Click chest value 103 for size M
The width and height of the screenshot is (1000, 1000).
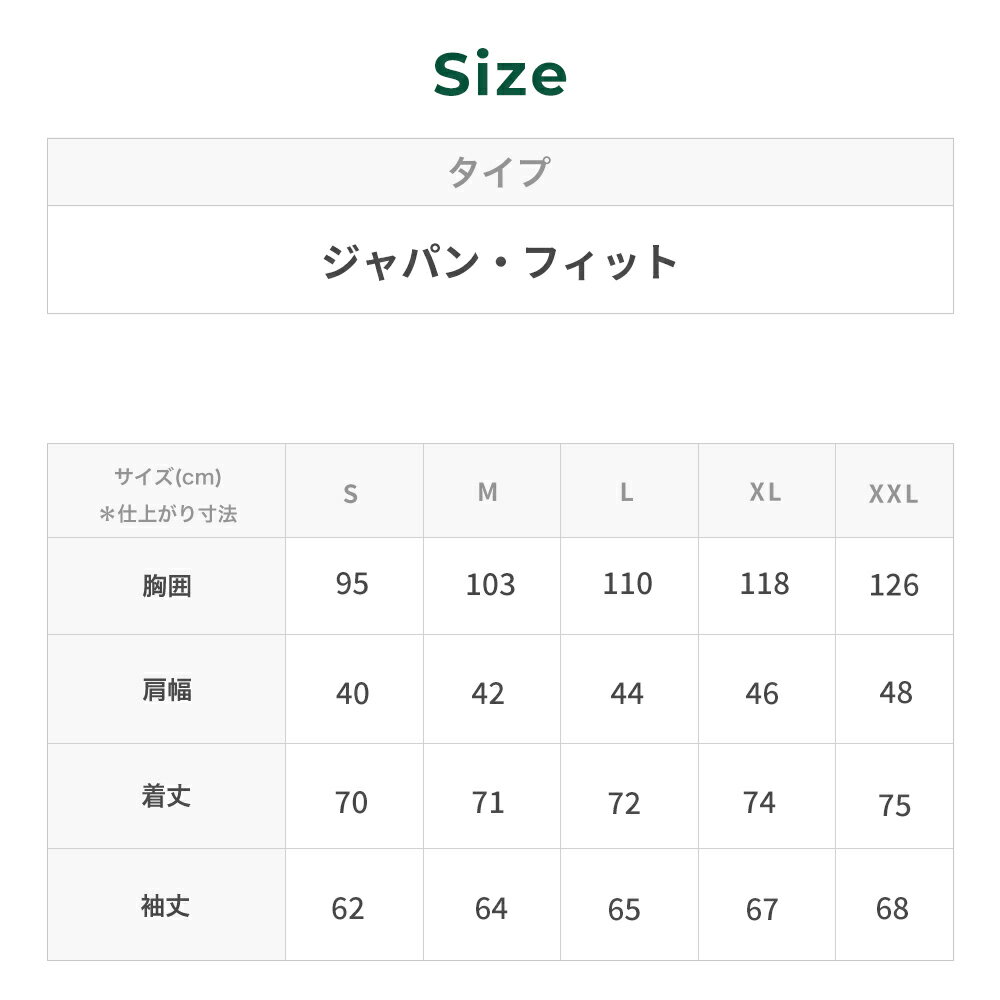point(490,586)
